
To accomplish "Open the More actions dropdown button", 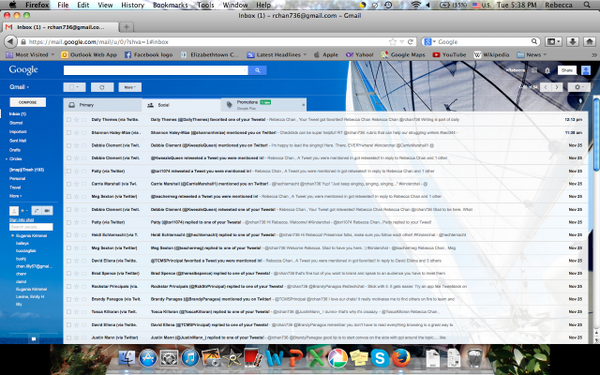I will point(130,87).
